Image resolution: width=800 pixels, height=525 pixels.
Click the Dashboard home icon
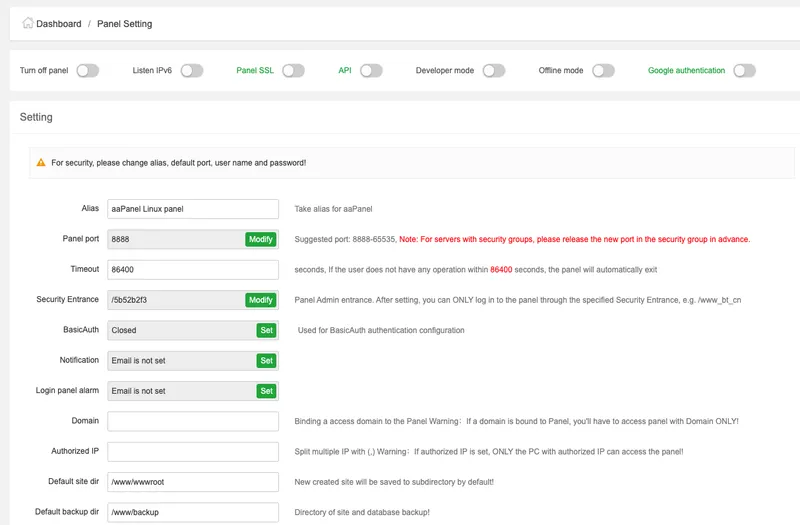tap(28, 23)
